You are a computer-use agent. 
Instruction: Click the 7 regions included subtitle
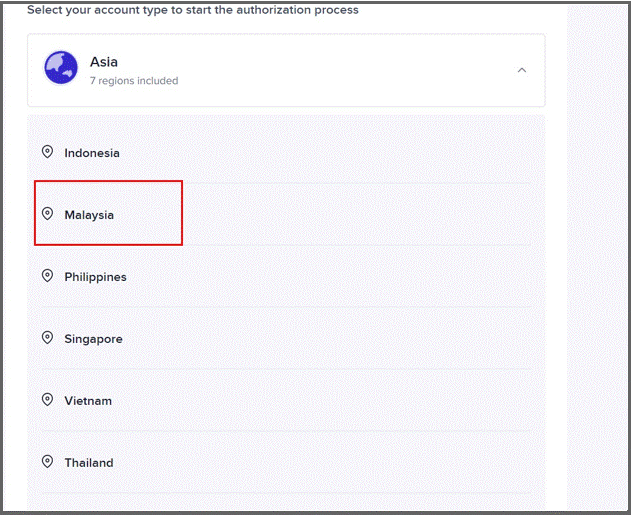pos(134,81)
